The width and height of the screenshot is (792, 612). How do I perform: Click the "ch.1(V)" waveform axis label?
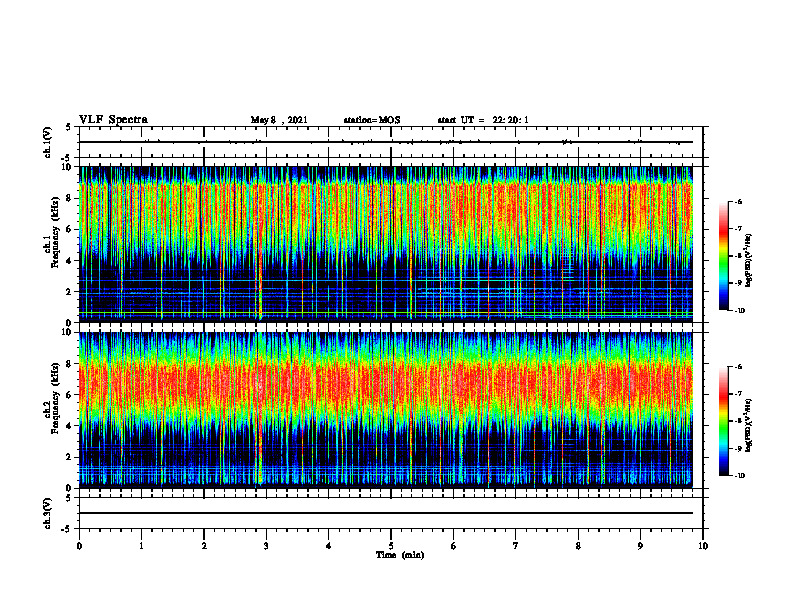[x=47, y=142]
